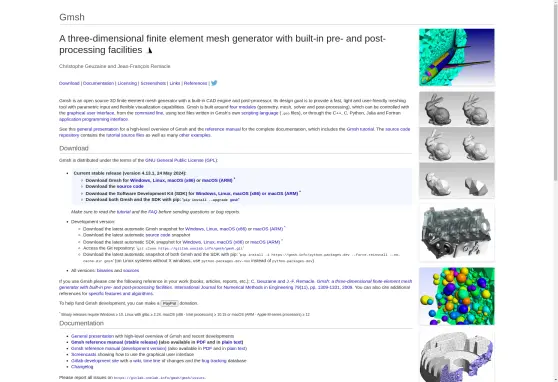
Task: Open the ring structure mesh thumbnail
Action: pyautogui.click(x=457, y=357)
